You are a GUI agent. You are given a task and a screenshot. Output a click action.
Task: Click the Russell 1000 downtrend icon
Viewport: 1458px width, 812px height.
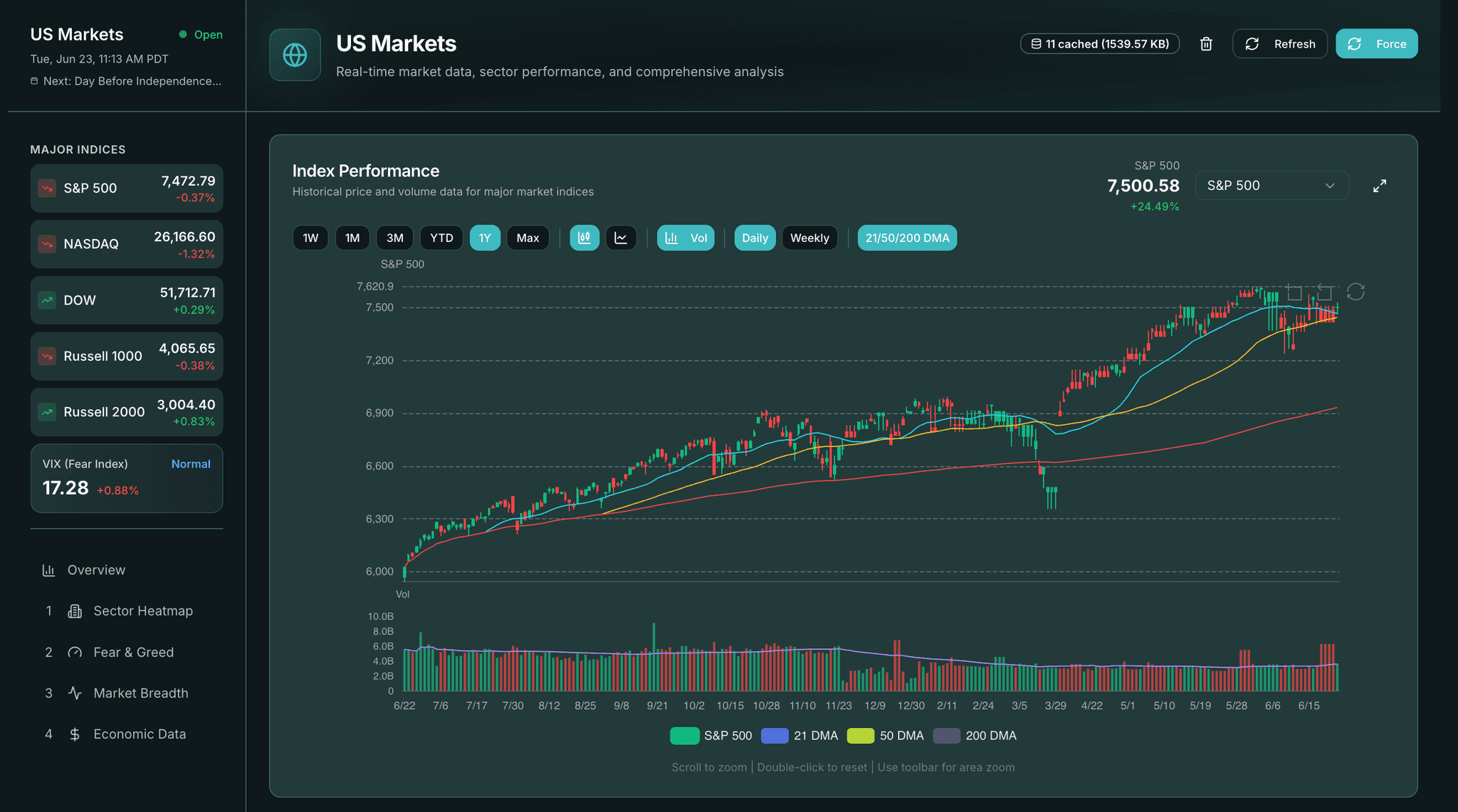click(x=47, y=356)
